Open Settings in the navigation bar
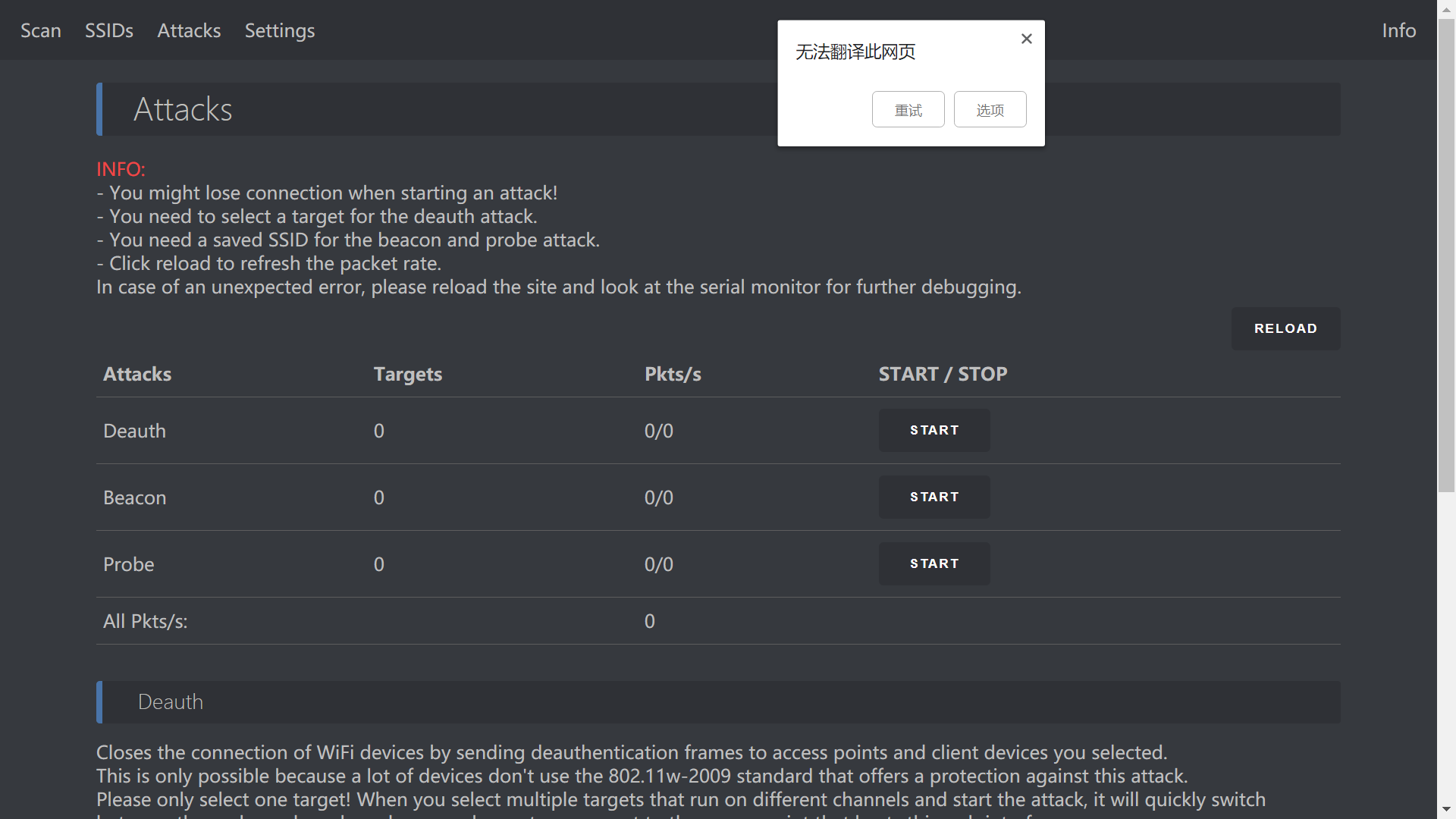 279,30
